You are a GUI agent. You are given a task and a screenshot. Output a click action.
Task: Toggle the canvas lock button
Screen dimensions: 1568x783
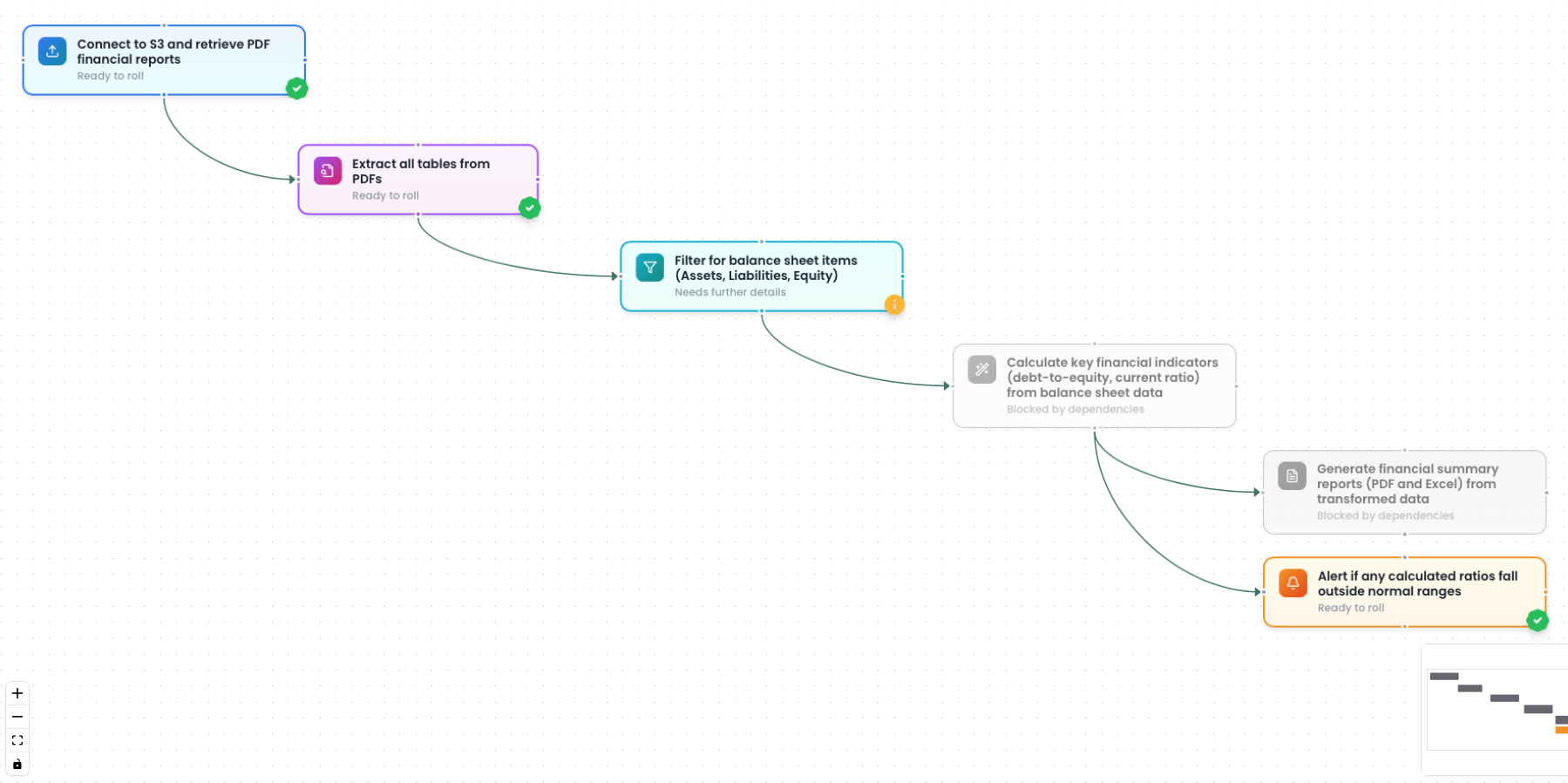(x=17, y=764)
